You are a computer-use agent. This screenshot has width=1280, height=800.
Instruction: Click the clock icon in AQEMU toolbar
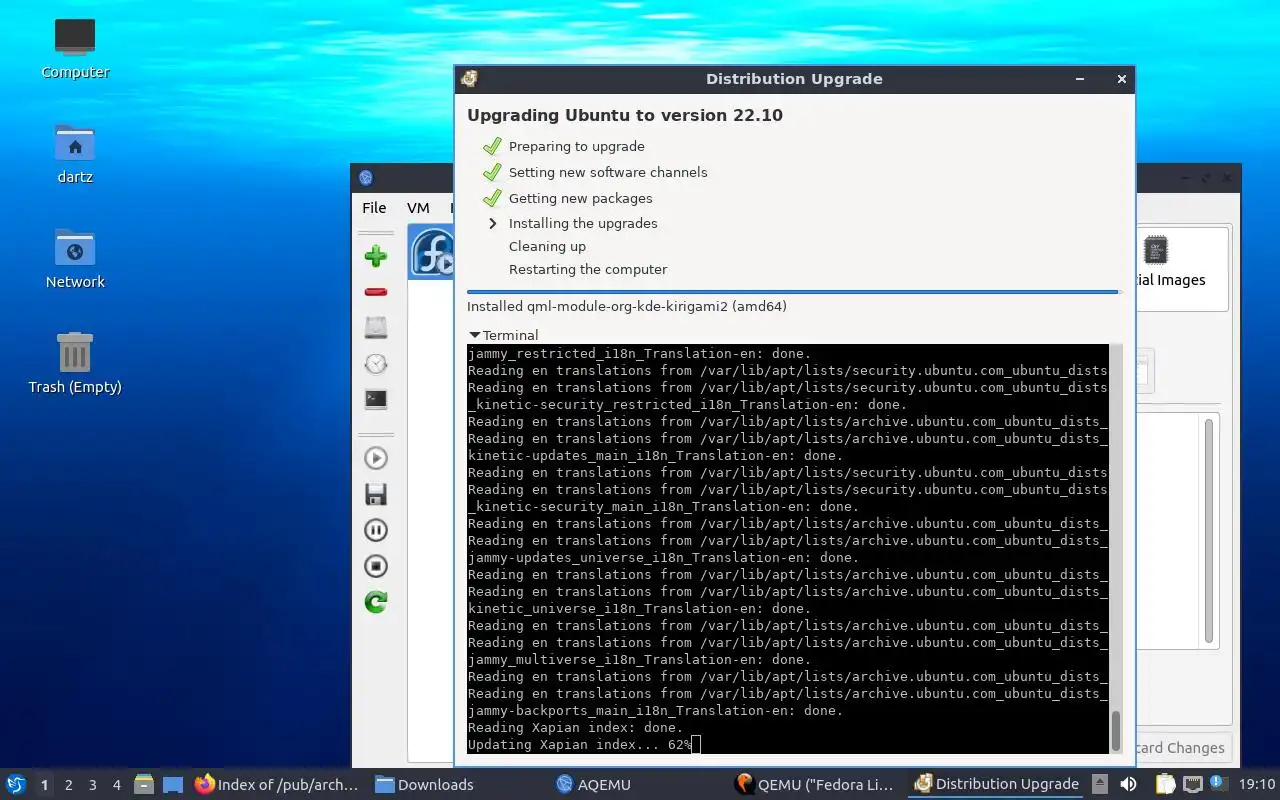tap(376, 364)
